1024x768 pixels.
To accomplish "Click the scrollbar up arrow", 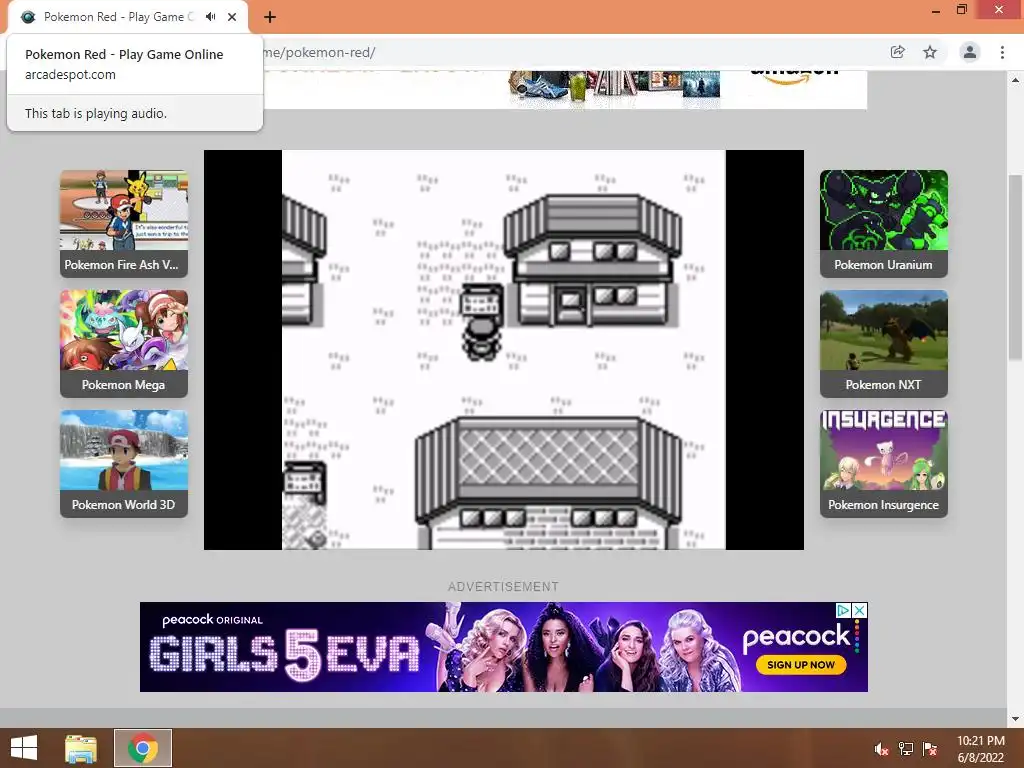I will click(1015, 80).
